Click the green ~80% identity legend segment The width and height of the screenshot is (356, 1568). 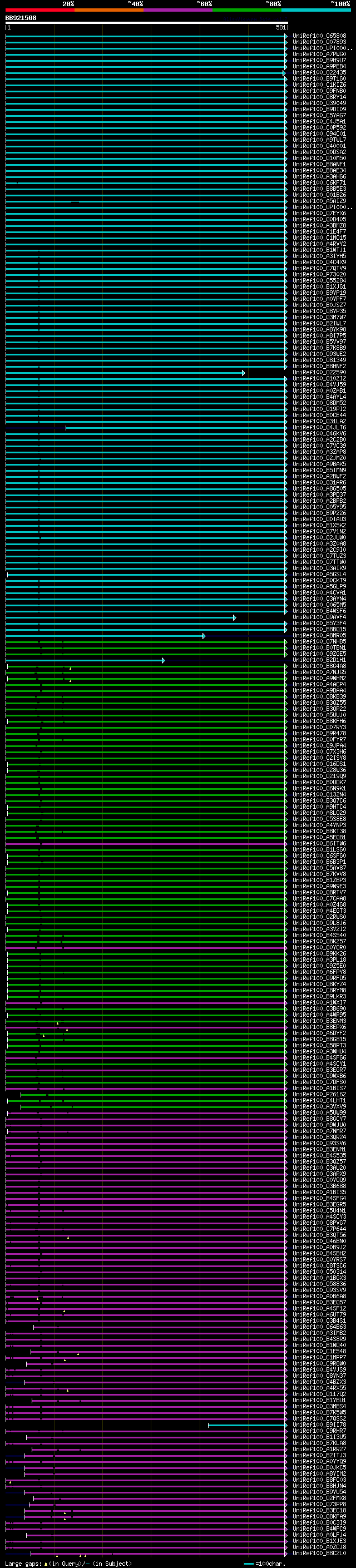click(247, 11)
